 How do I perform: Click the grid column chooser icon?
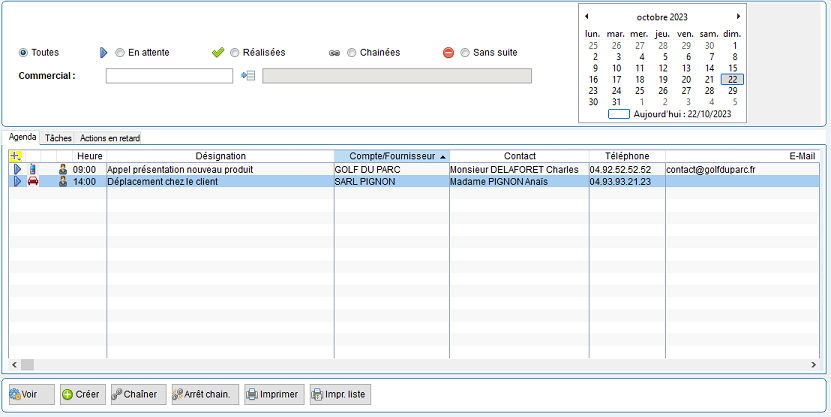click(15, 156)
